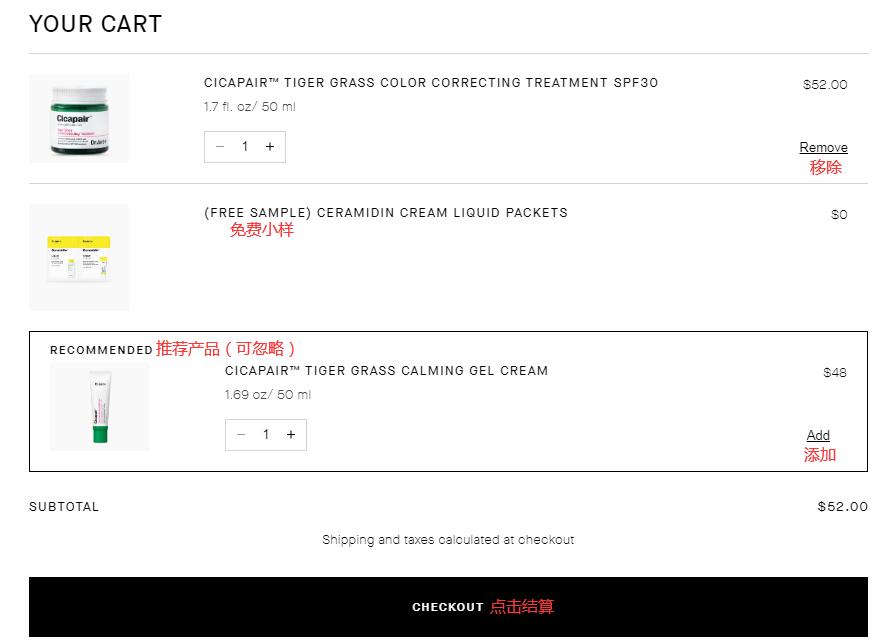Click the red 移除 annotation under Remove
Viewport: 891px width, 643px height.
tap(825, 167)
